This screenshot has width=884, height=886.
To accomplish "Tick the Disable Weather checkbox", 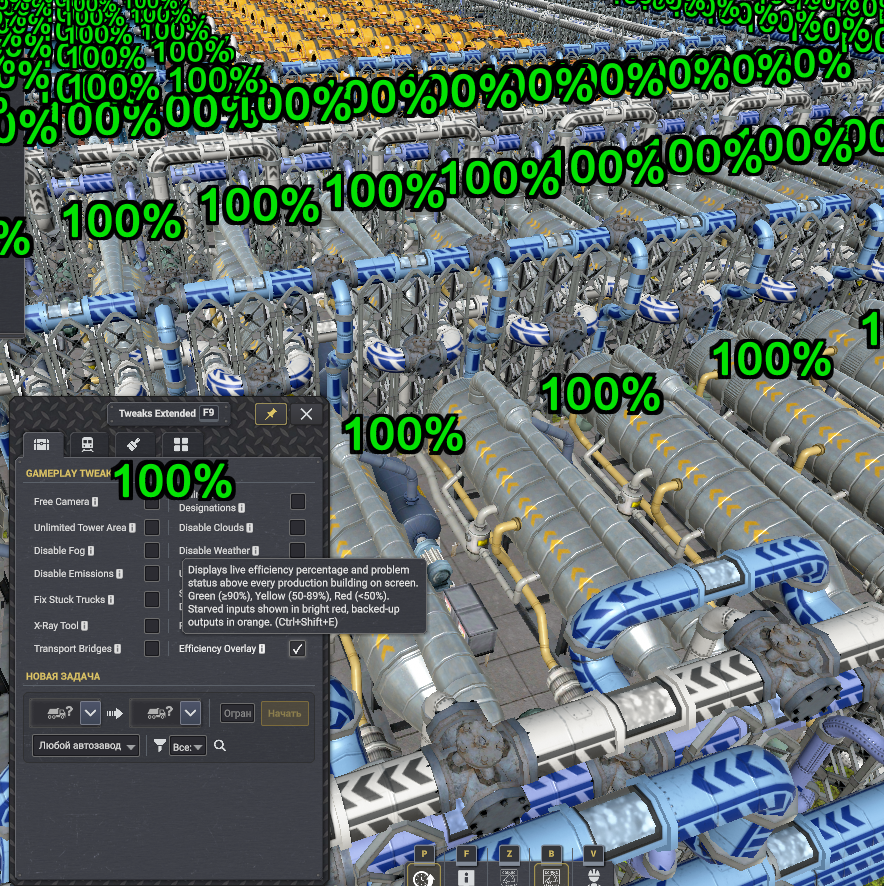I will click(298, 550).
